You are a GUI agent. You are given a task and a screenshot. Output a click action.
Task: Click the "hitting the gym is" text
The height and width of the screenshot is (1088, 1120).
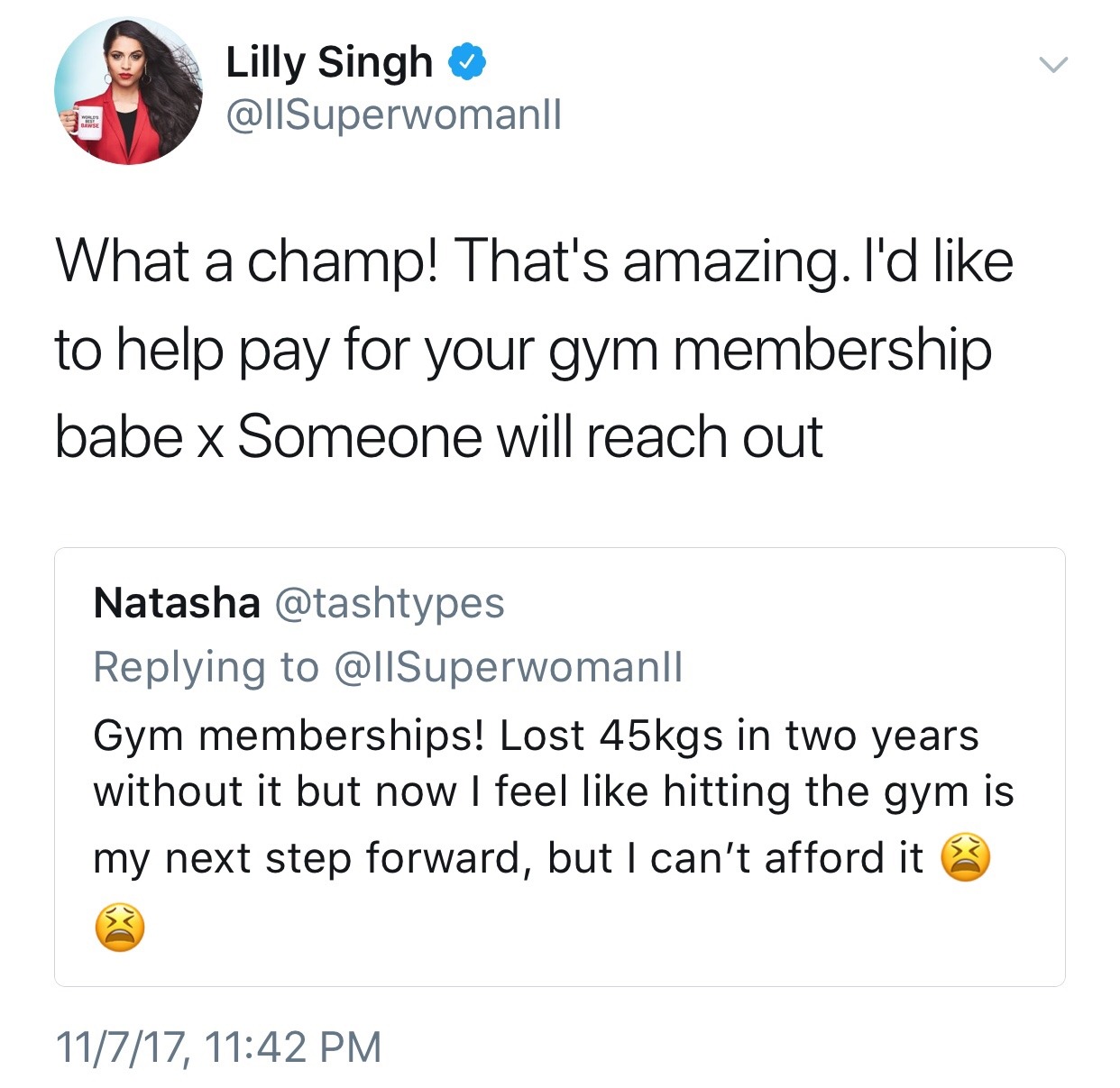[x=839, y=791]
